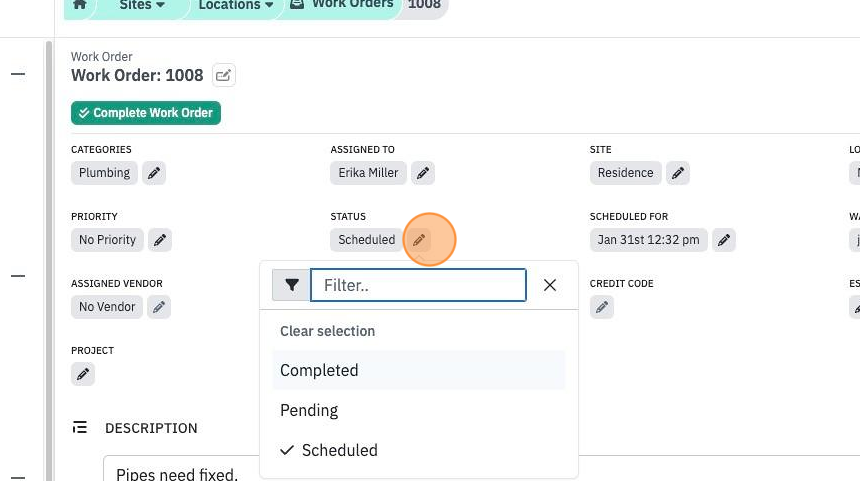
Task: Click the funnel filter icon
Action: coord(291,285)
